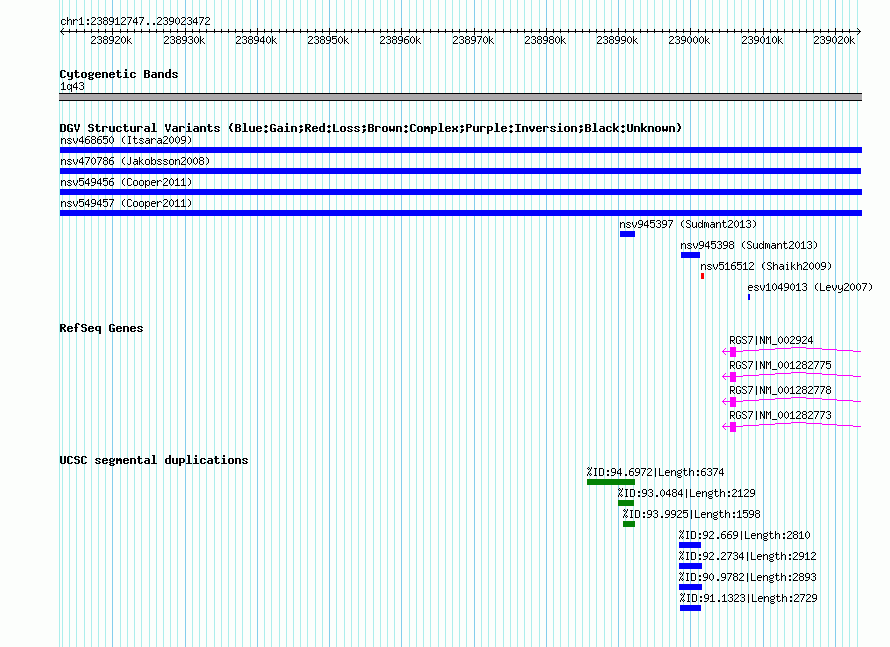Screen dimensions: 890x647
Task: Click the %ID:93.0484|Length:2129 label
Action: 686,493
